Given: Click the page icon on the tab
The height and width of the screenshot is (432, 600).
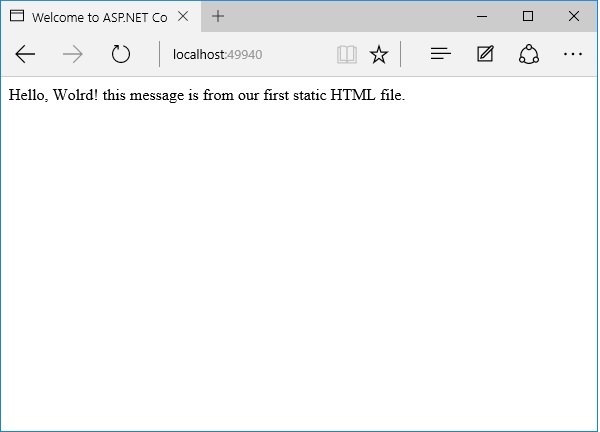Looking at the screenshot, I should tap(17, 17).
